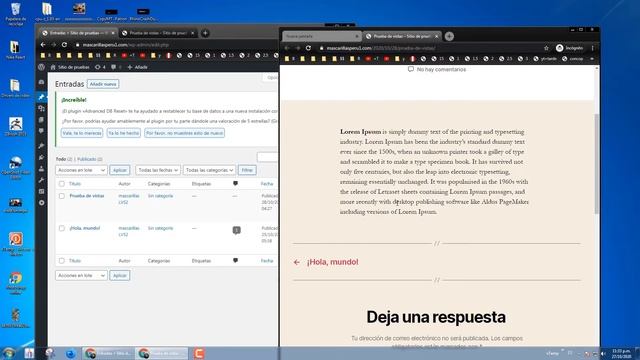Screen dimensions: 640x360
Task: Tick select-all checkbox in table header
Action: click(x=62, y=184)
